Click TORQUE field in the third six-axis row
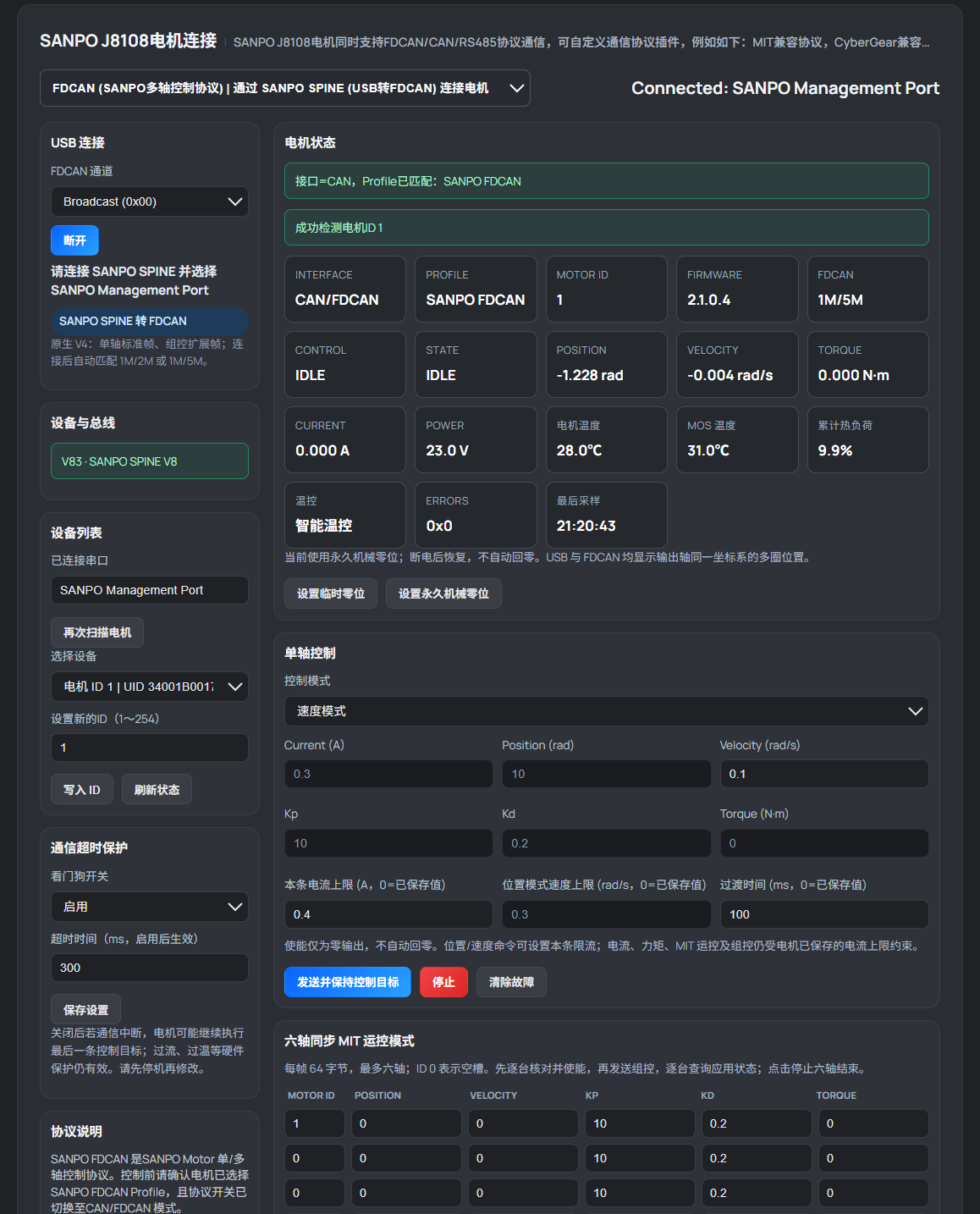 [873, 1193]
